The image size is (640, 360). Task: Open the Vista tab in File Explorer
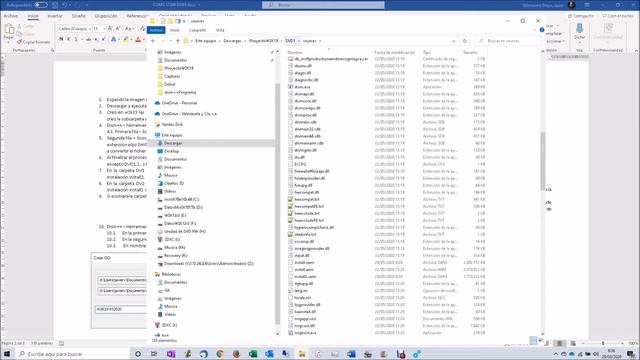(220, 30)
